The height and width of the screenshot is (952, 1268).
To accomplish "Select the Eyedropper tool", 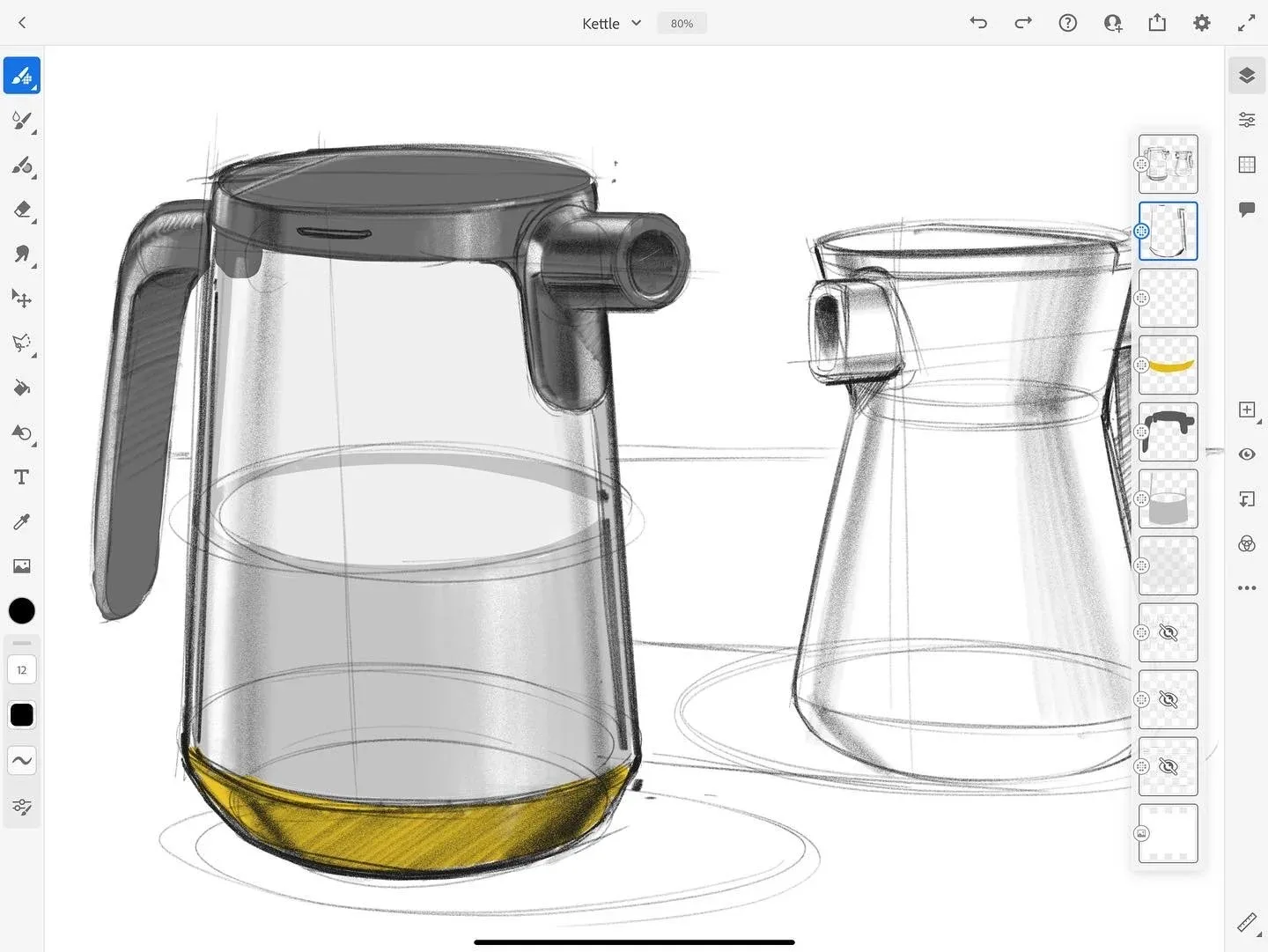I will pyautogui.click(x=22, y=521).
